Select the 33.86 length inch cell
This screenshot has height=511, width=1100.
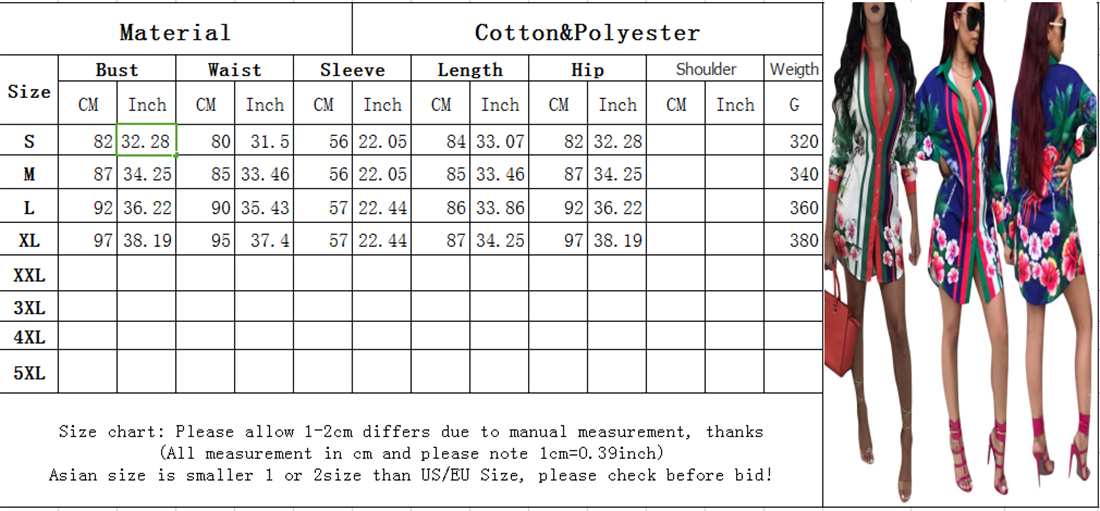point(499,208)
